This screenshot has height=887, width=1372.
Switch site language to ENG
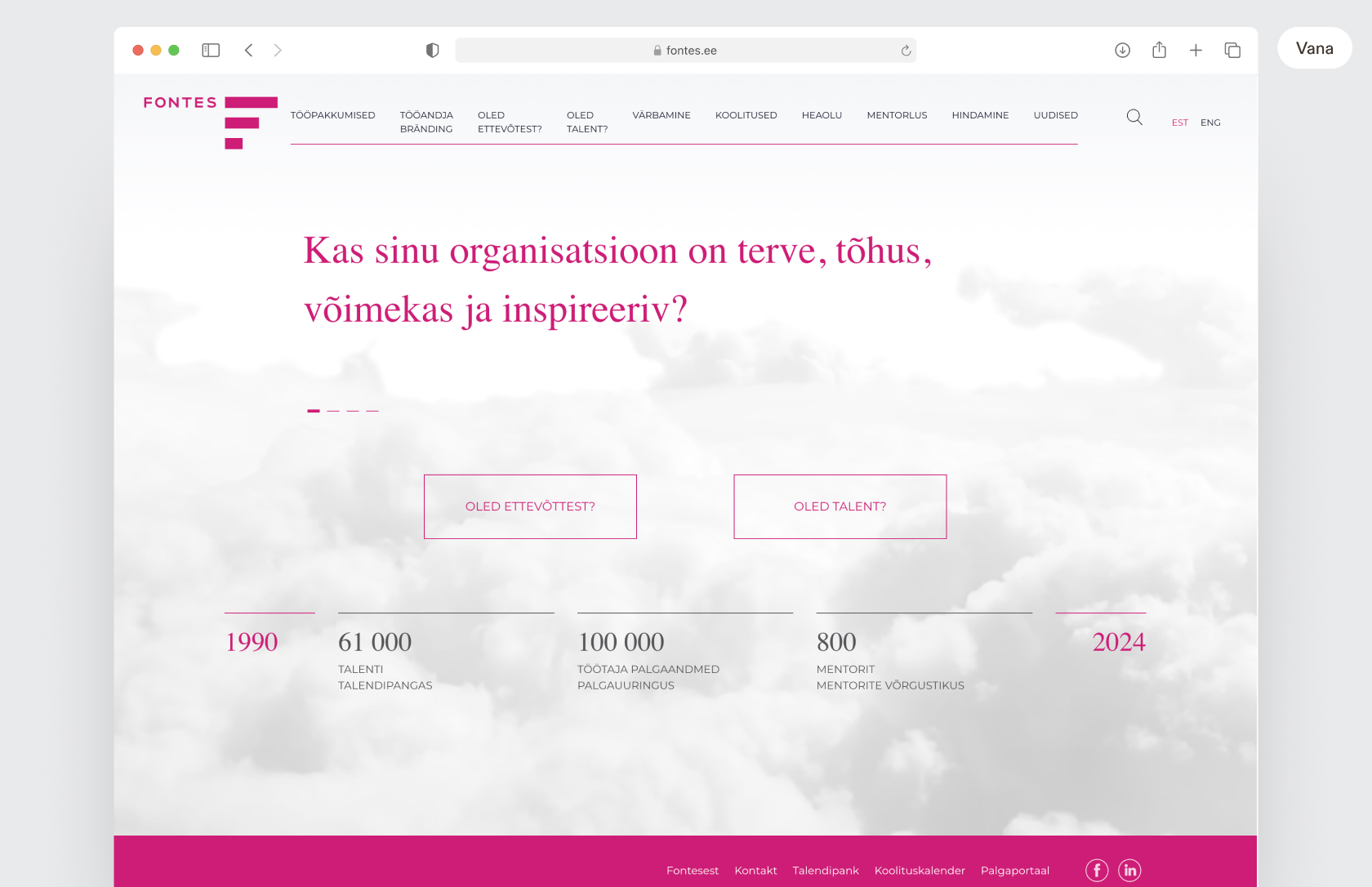click(1210, 123)
